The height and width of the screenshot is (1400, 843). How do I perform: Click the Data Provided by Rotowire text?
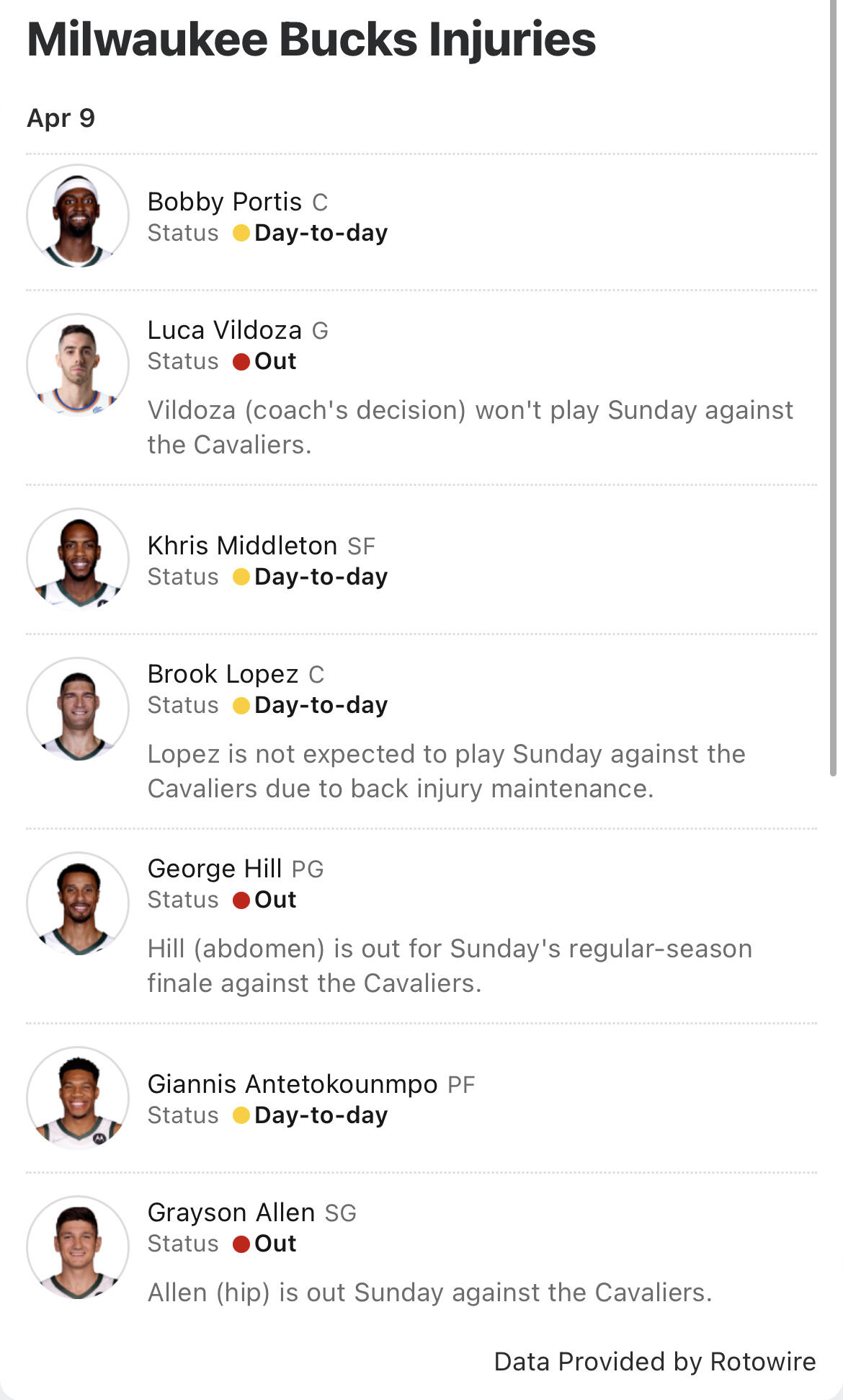[654, 1362]
